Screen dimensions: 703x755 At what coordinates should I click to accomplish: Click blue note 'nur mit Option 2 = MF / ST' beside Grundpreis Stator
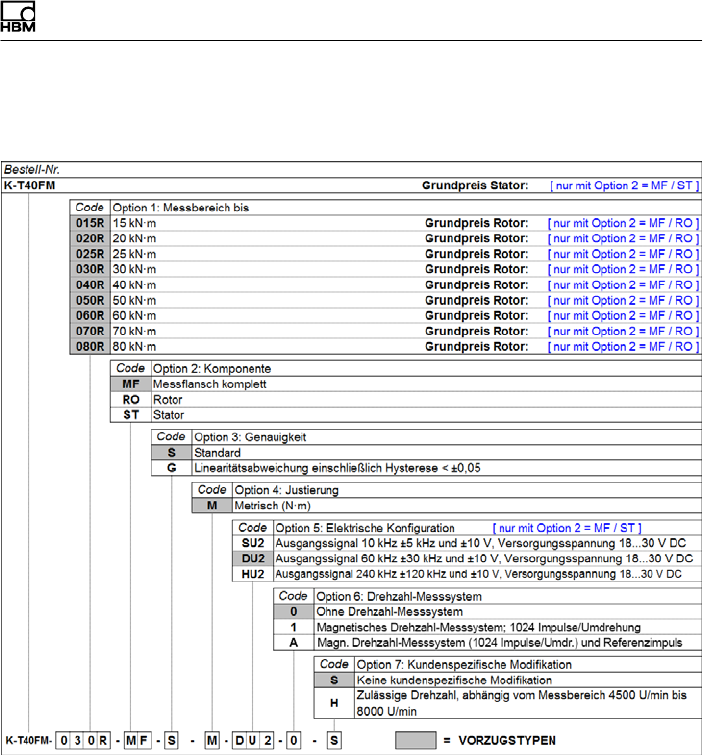625,185
